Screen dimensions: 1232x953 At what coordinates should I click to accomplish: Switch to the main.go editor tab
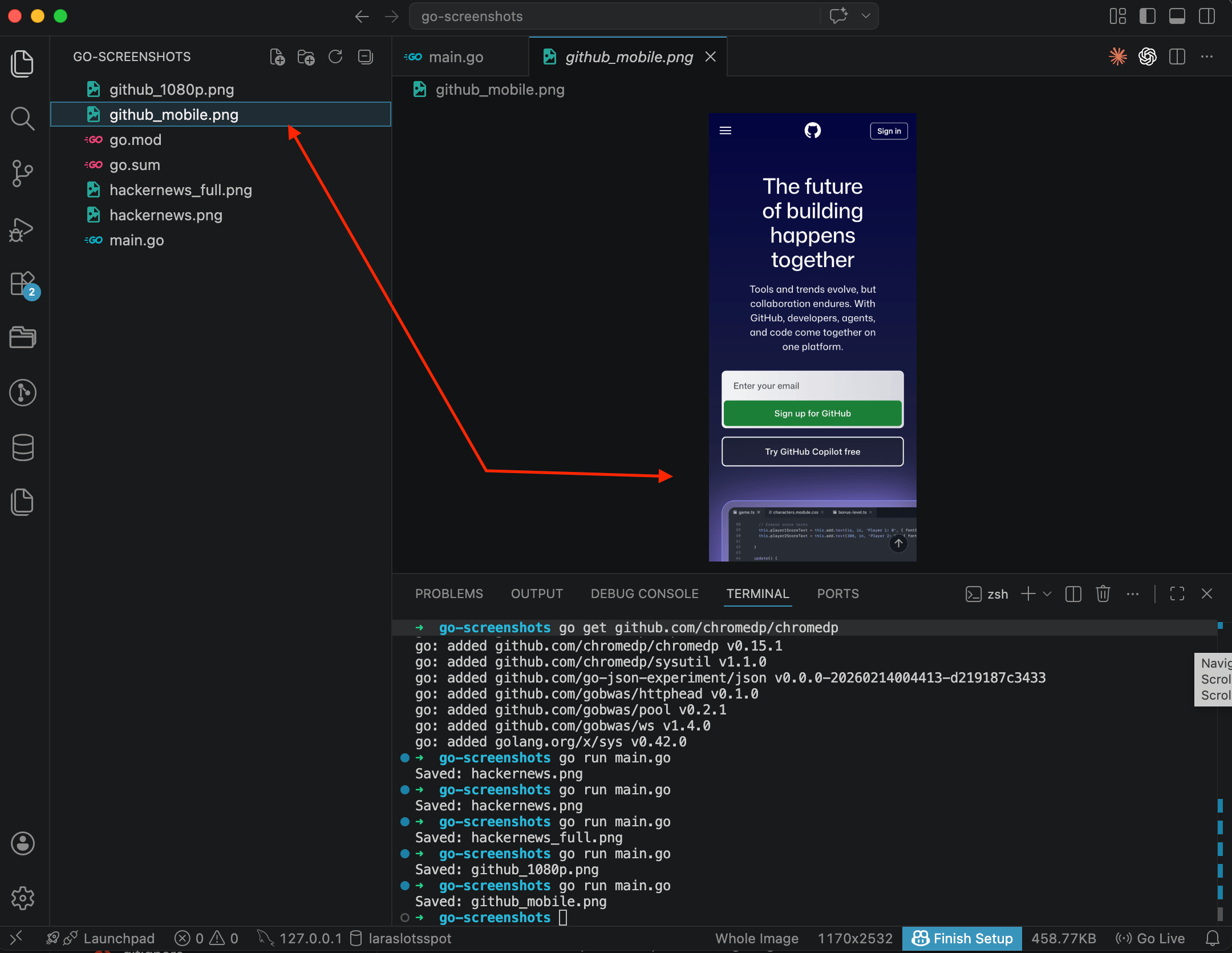[456, 56]
